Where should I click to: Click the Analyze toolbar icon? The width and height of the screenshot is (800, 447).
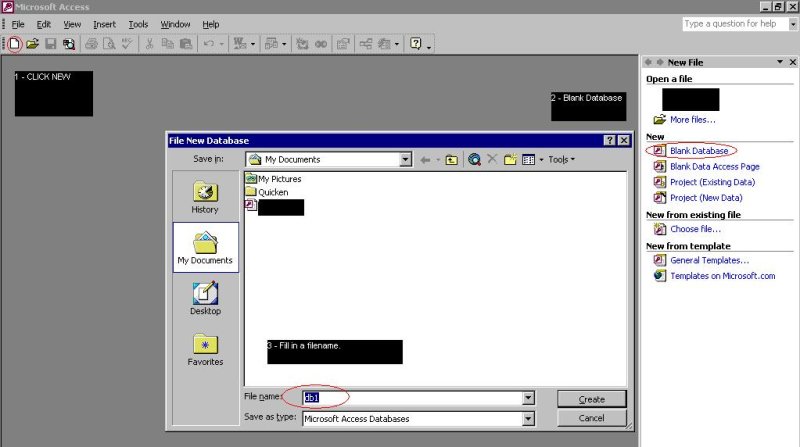tap(271, 44)
